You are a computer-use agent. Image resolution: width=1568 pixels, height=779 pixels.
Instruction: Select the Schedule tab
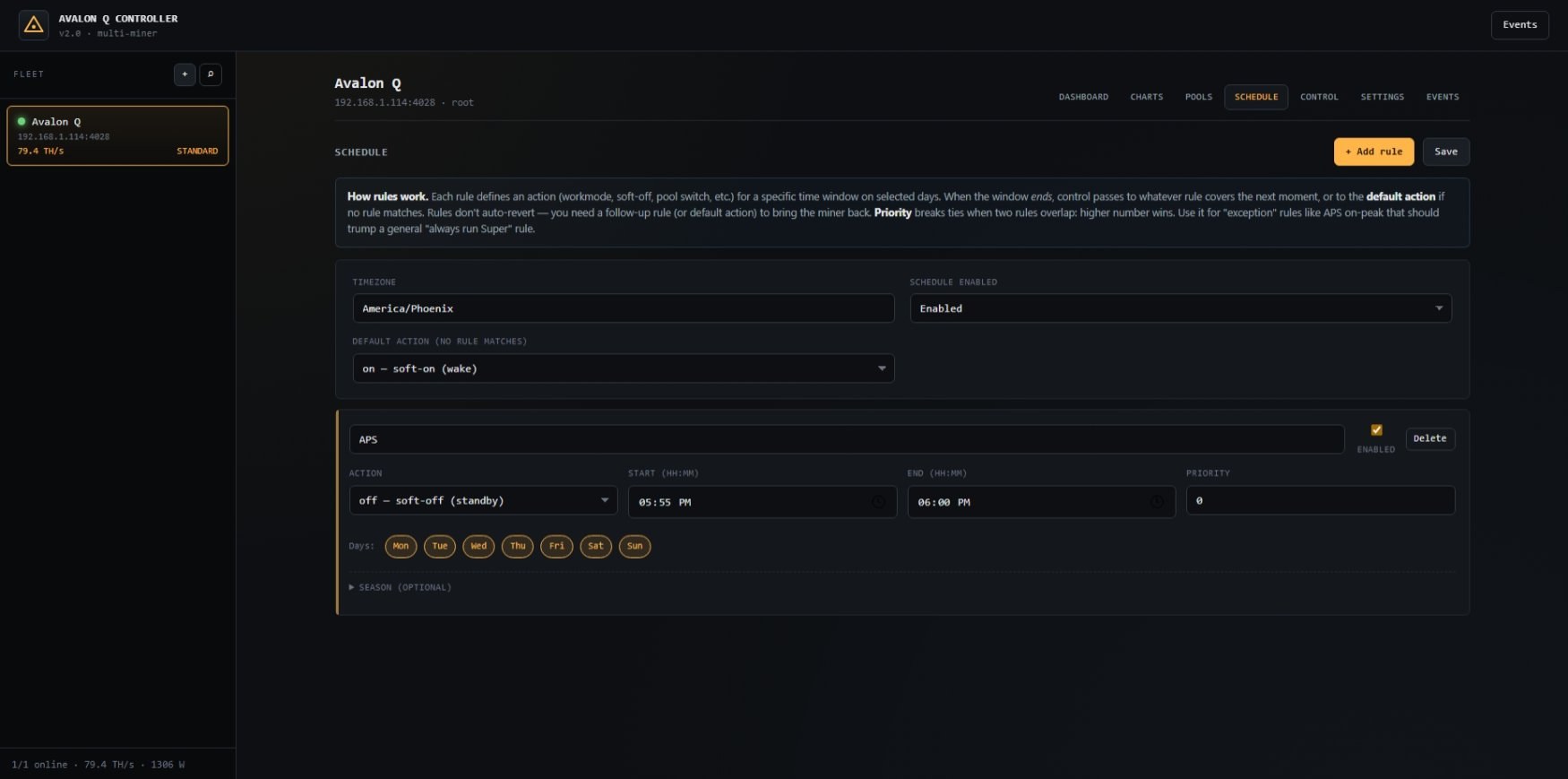[1256, 97]
